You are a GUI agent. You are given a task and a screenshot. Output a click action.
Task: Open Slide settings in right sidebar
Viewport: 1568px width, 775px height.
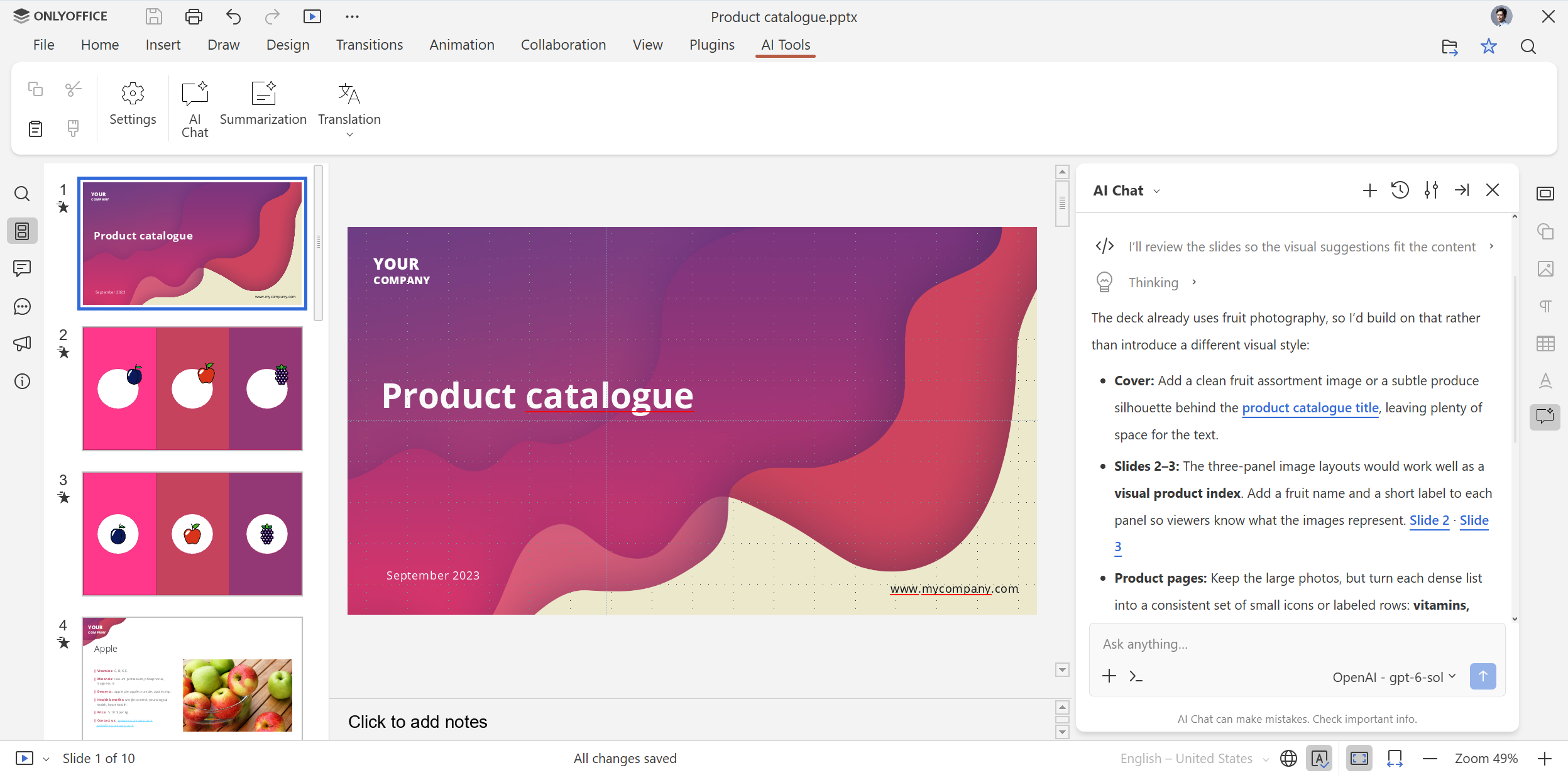click(x=1545, y=194)
